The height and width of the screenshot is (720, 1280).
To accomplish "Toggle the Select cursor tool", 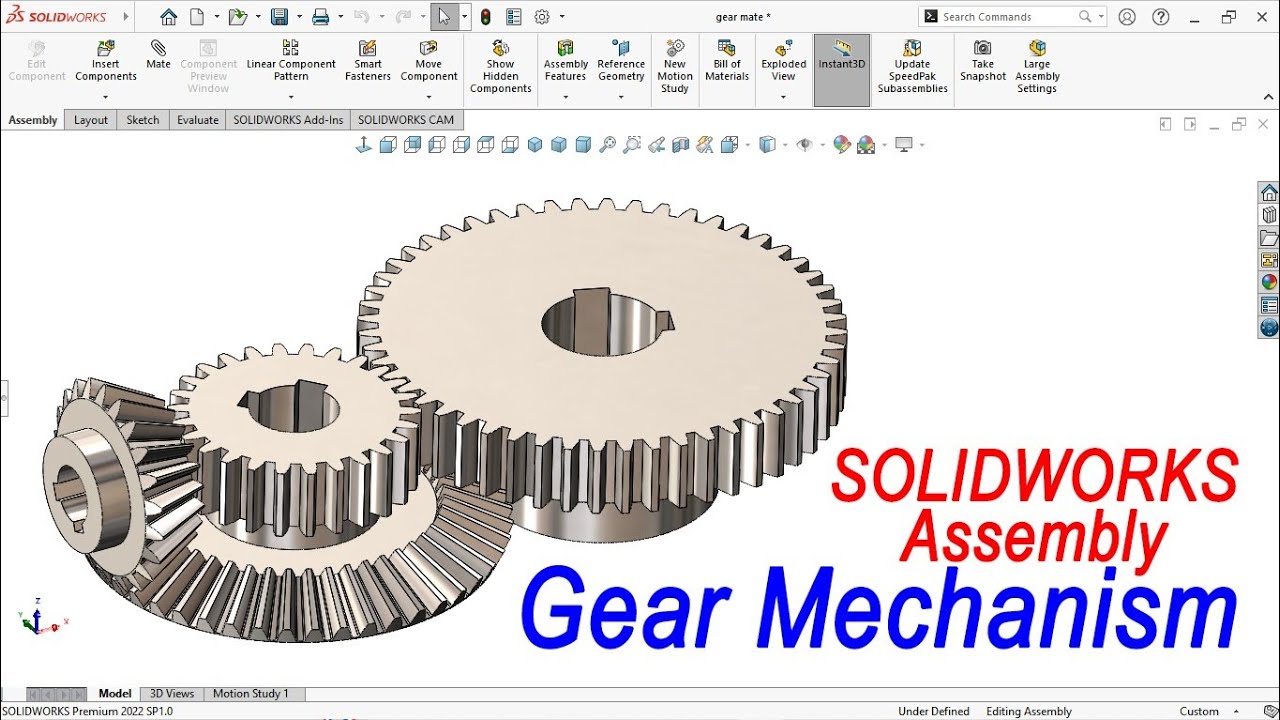I will pyautogui.click(x=444, y=17).
